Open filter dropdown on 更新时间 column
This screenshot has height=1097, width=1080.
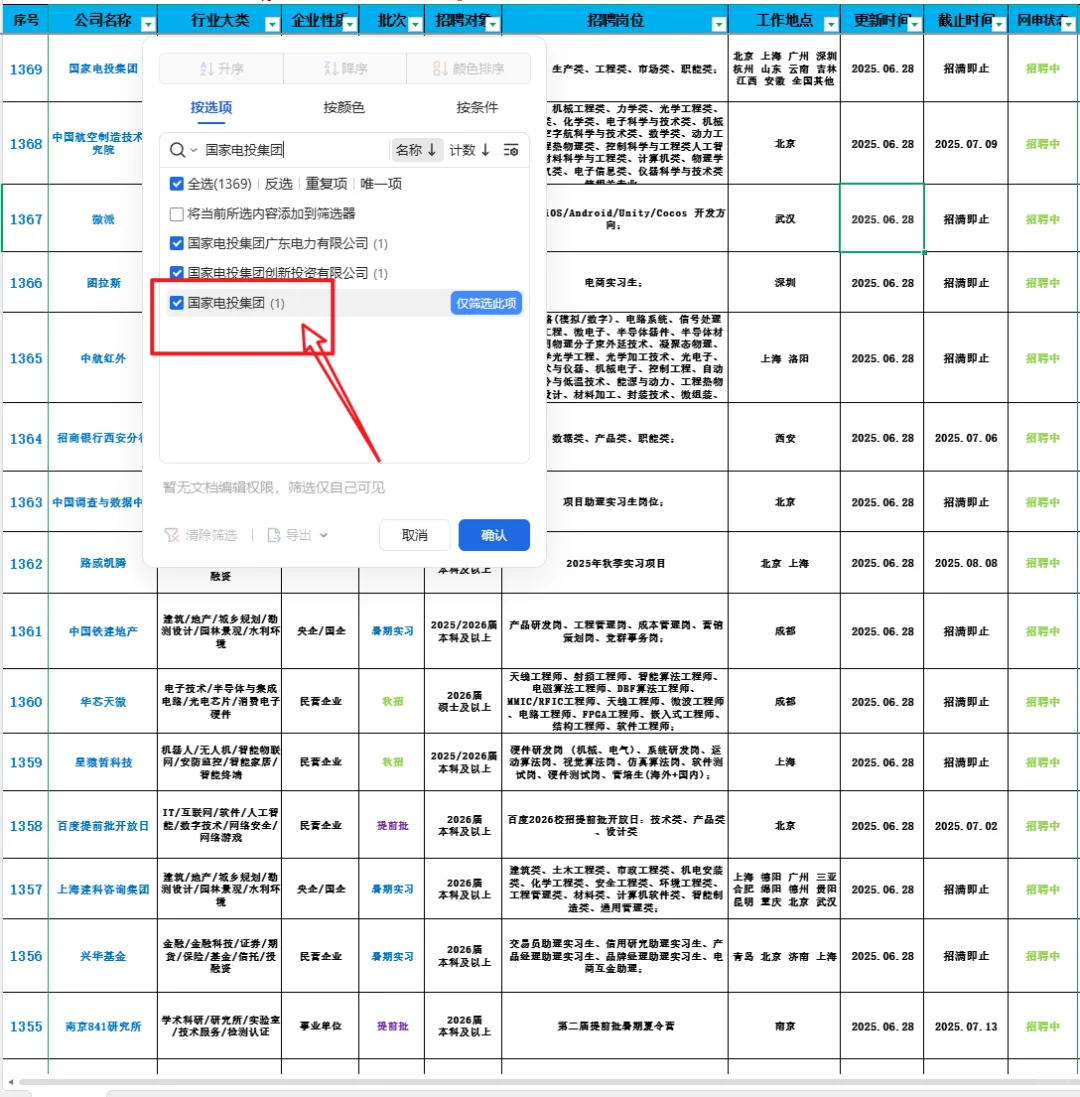click(x=915, y=24)
